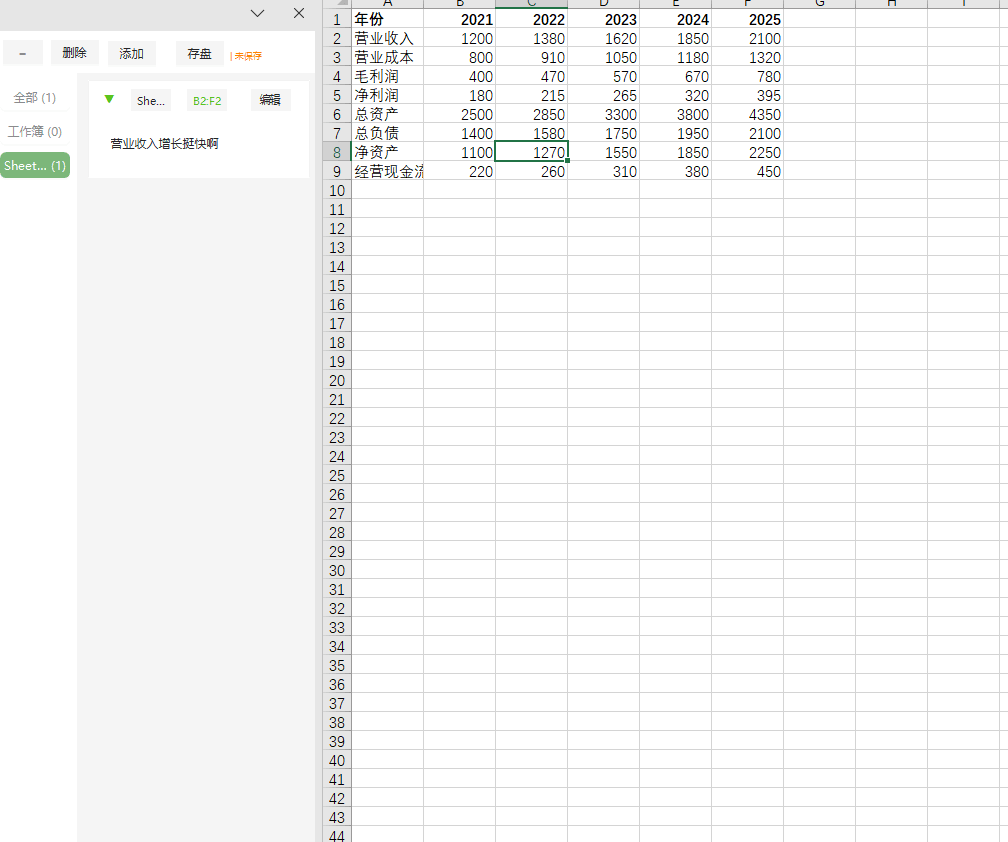Click the comment text 营业收入增长挺快啊

click(x=165, y=143)
